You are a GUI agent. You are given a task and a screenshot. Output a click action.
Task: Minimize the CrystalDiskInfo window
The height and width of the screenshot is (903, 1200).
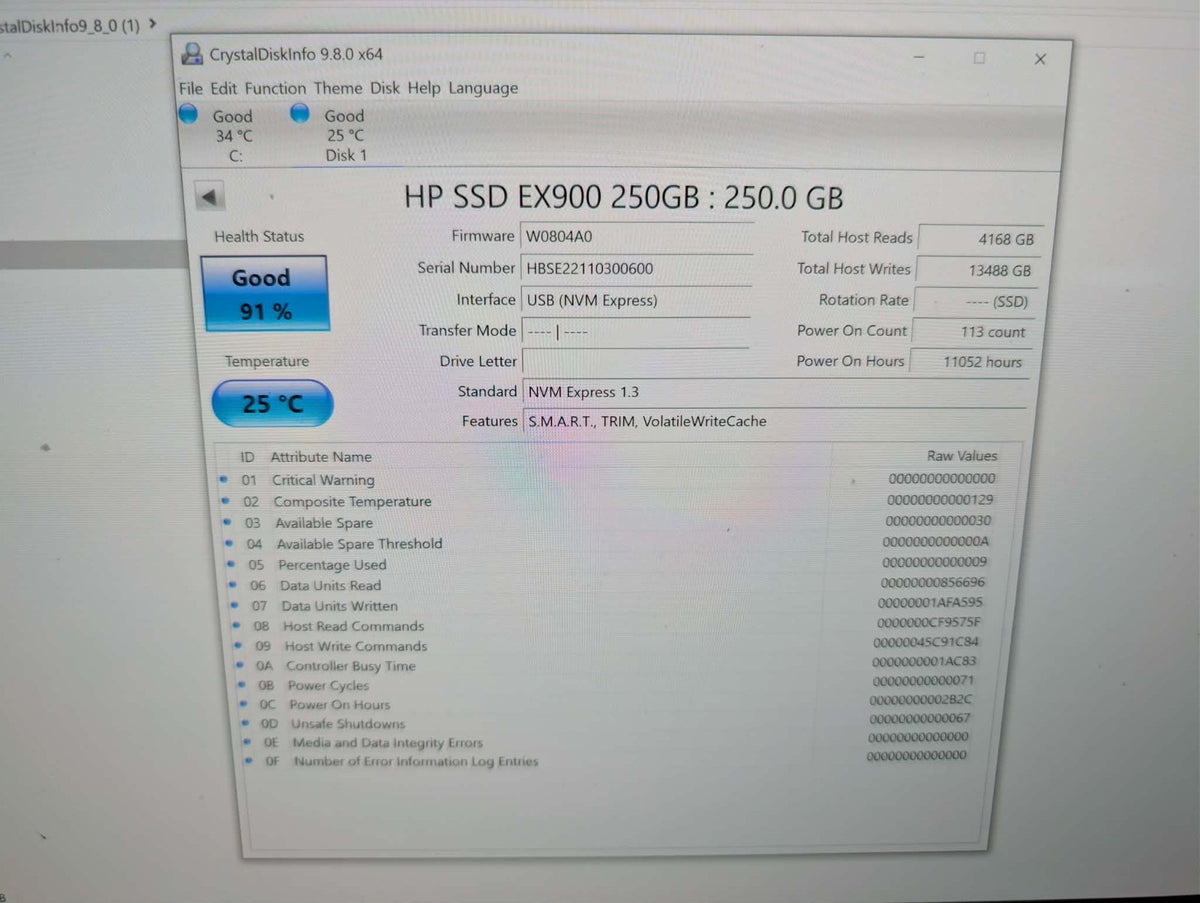point(919,58)
